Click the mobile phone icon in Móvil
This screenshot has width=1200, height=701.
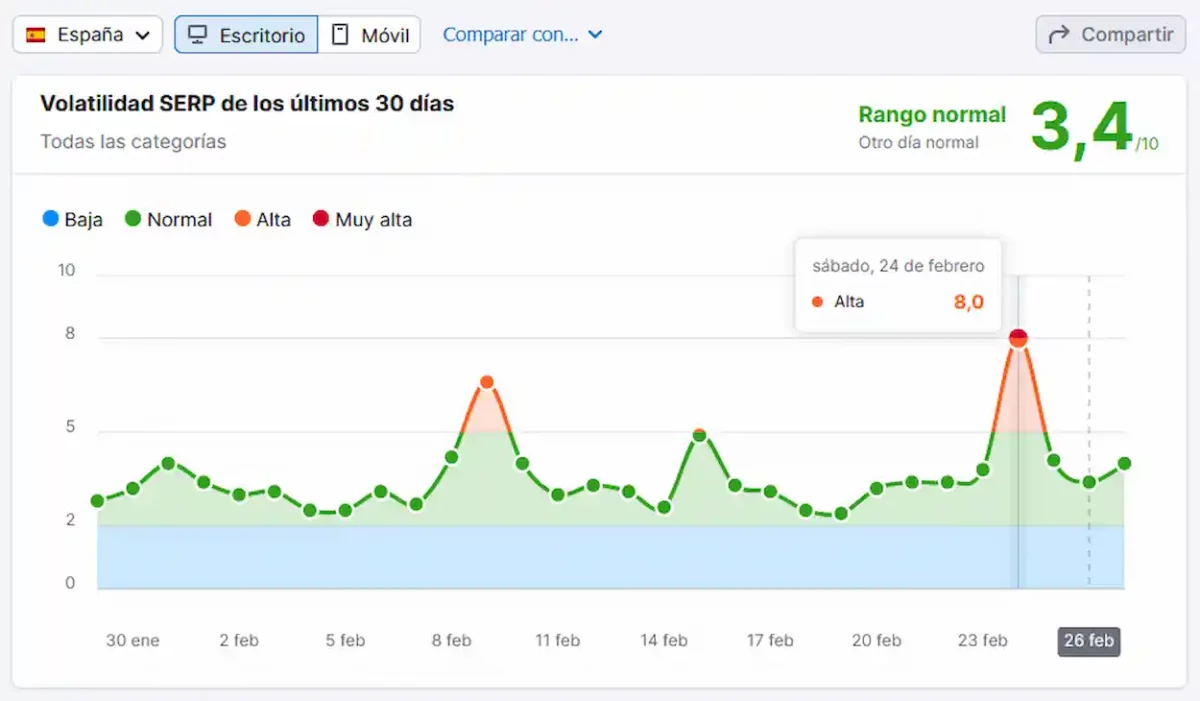[x=341, y=35]
